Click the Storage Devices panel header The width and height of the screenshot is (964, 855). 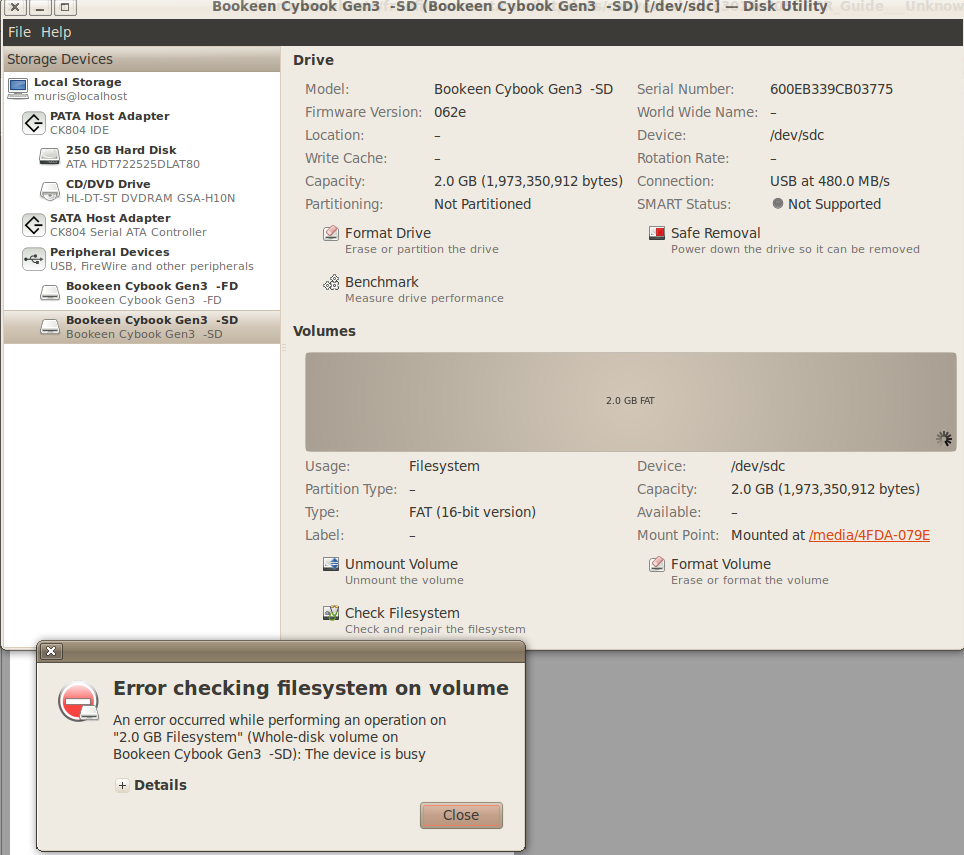(x=142, y=59)
